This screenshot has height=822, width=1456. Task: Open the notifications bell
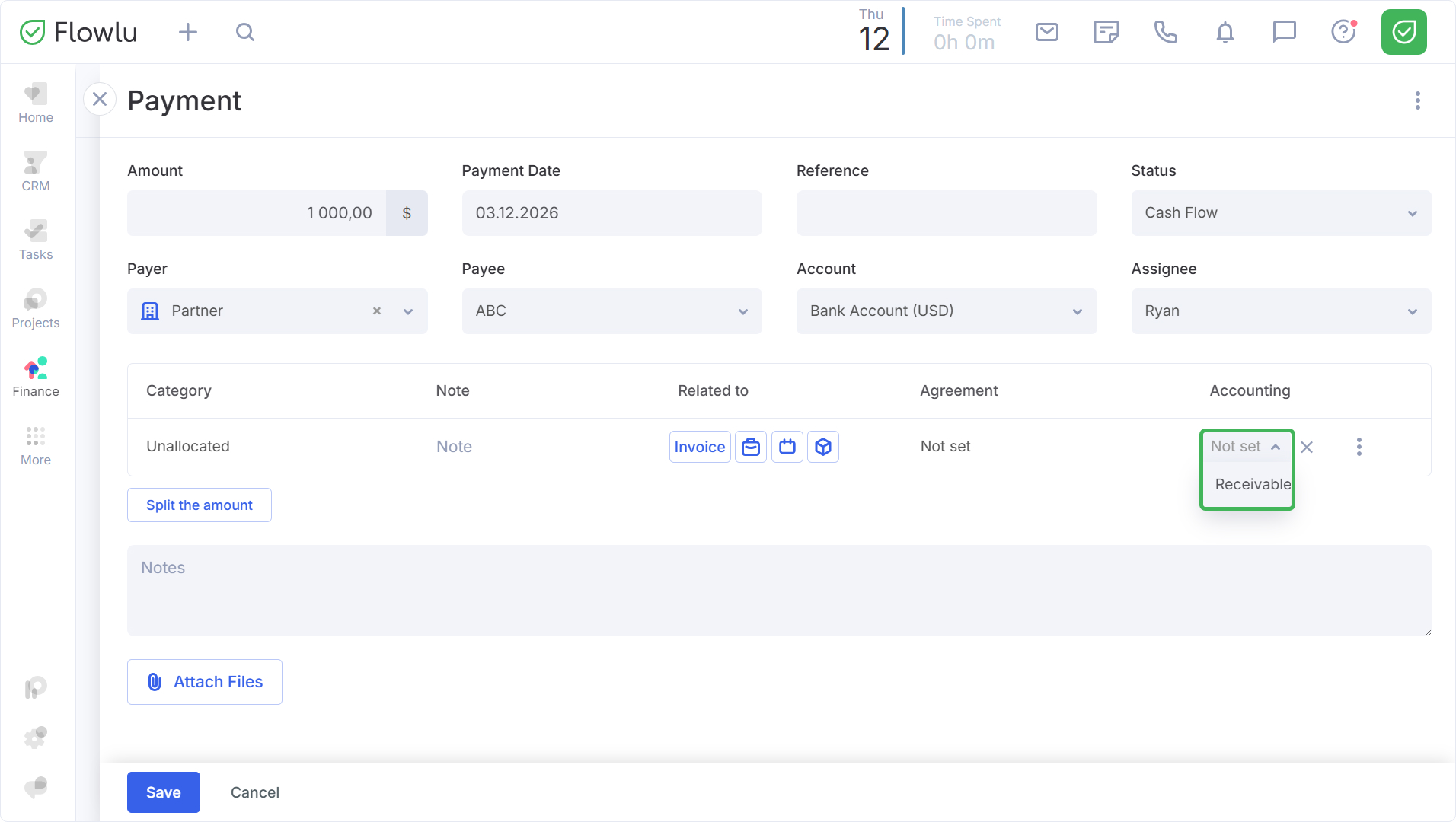click(1225, 32)
